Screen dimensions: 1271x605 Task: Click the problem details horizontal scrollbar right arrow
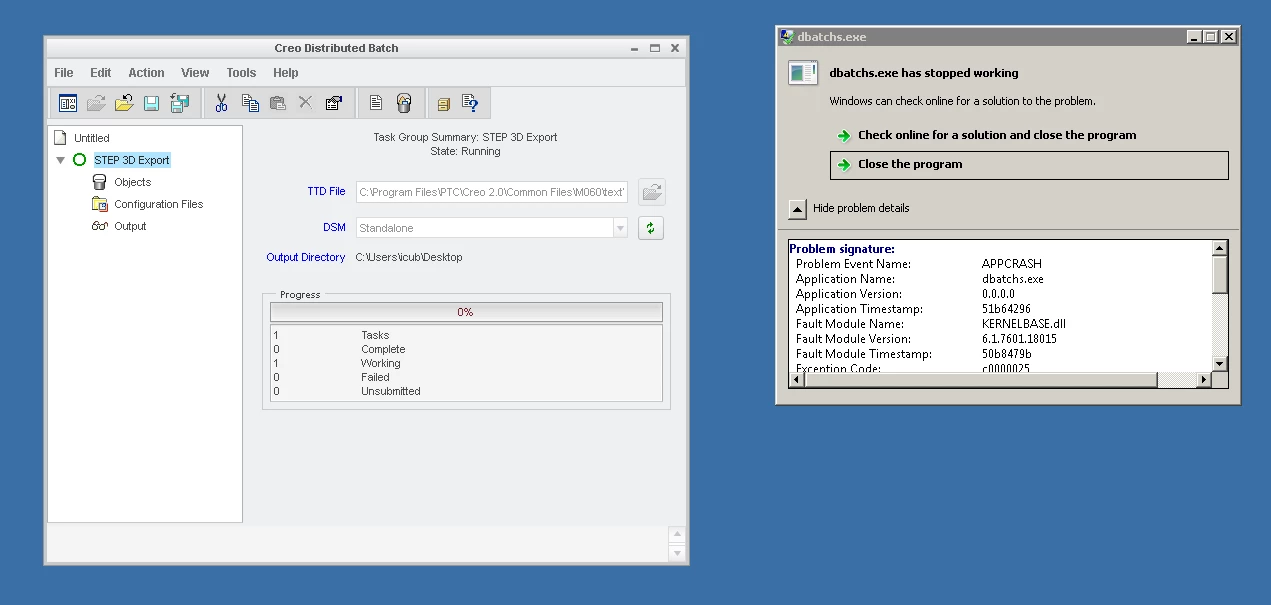[x=1204, y=380]
